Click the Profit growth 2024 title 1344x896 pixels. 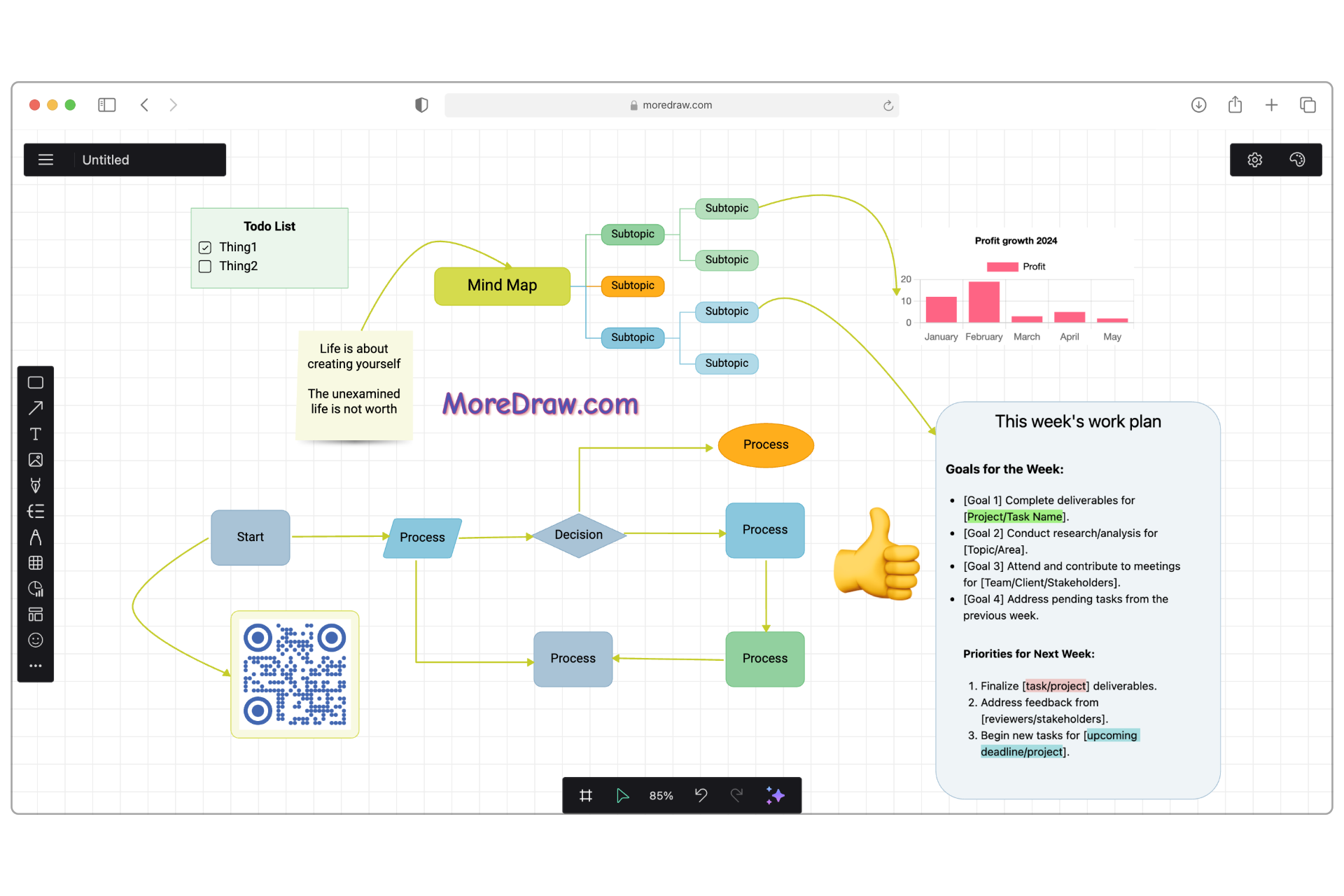point(1016,241)
